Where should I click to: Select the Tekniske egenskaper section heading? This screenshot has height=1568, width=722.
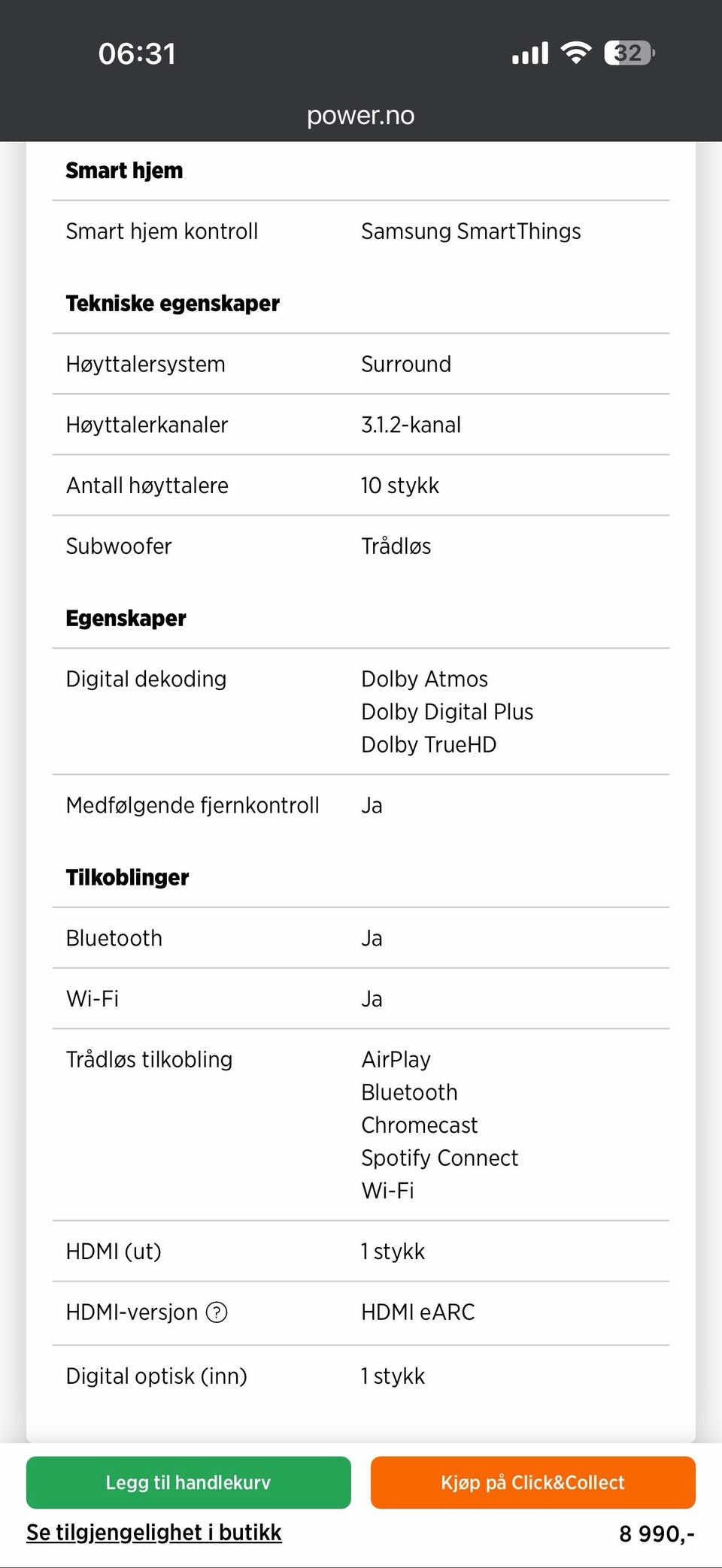[172, 304]
